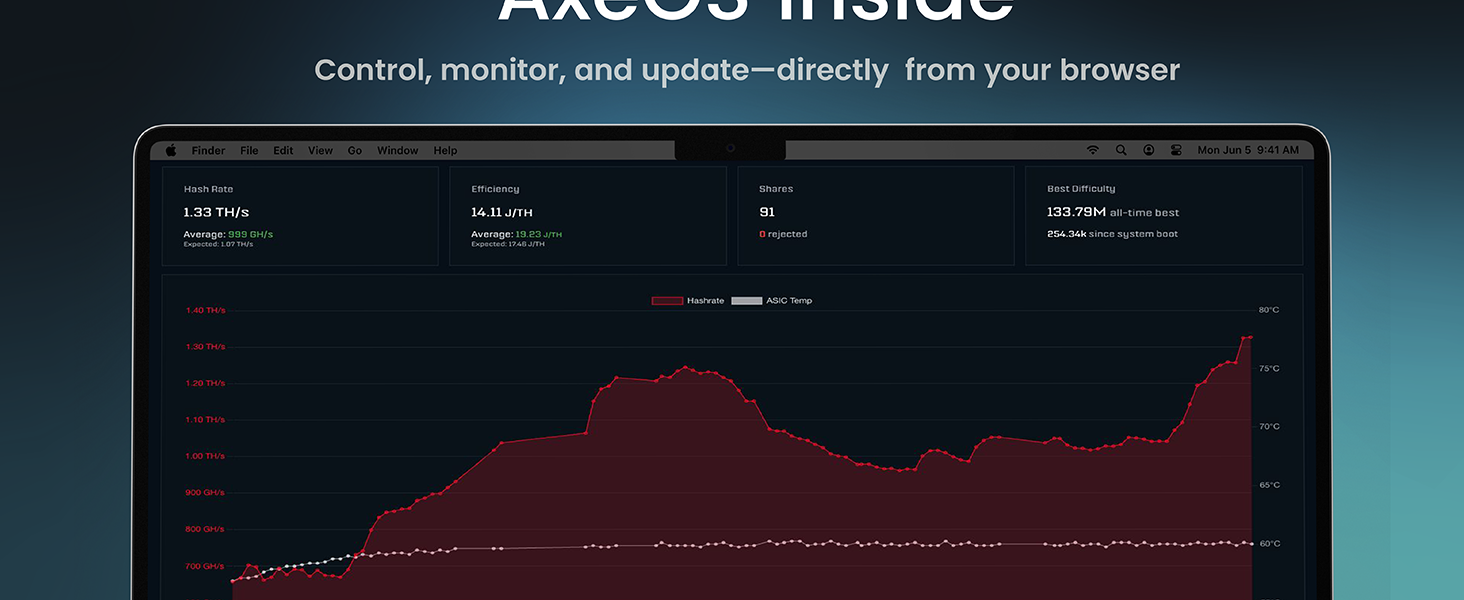Open the Finder menu
Viewport: 1464px width, 600px height.
pos(208,151)
